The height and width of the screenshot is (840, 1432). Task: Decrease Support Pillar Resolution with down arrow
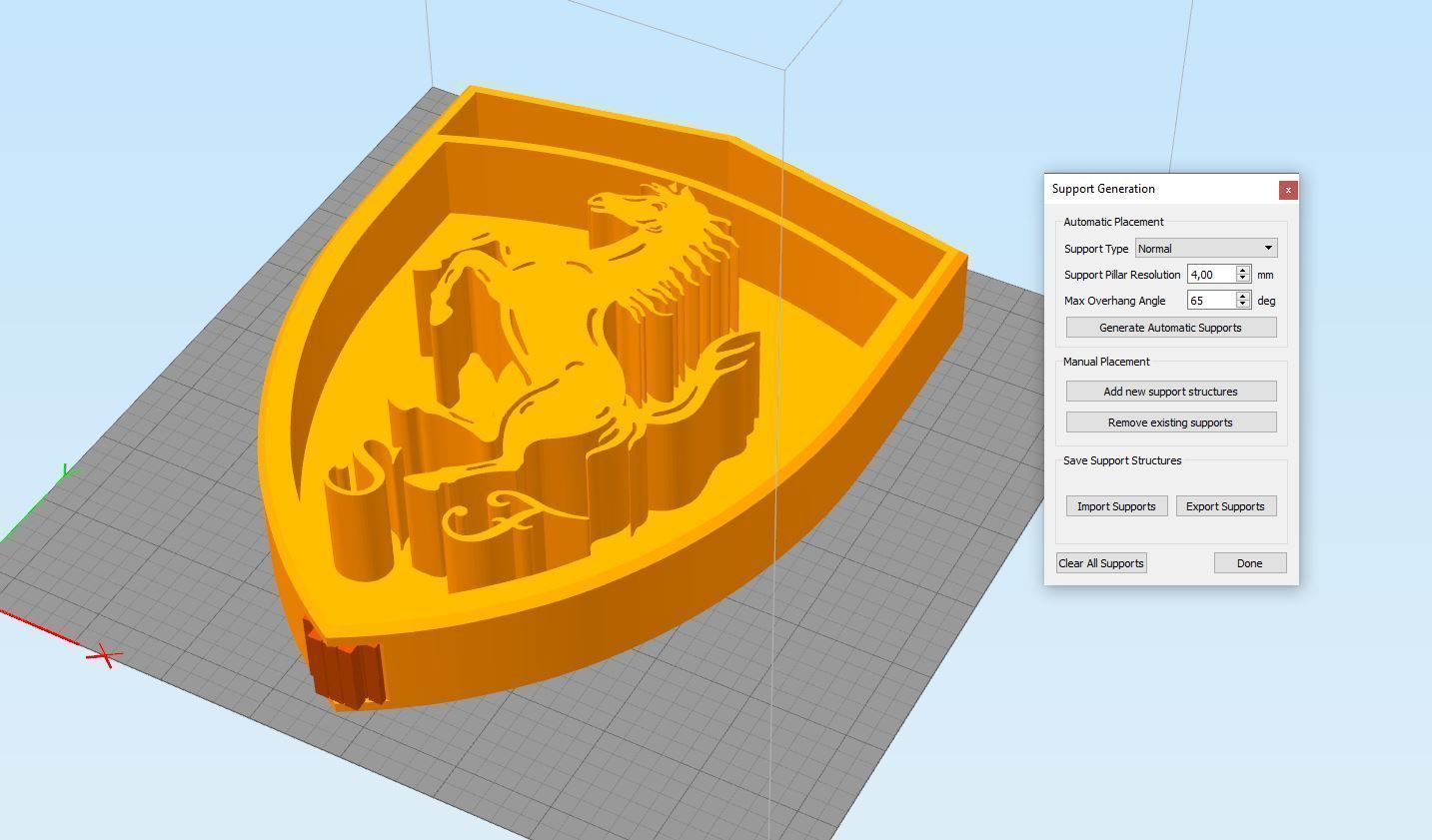click(x=1243, y=279)
